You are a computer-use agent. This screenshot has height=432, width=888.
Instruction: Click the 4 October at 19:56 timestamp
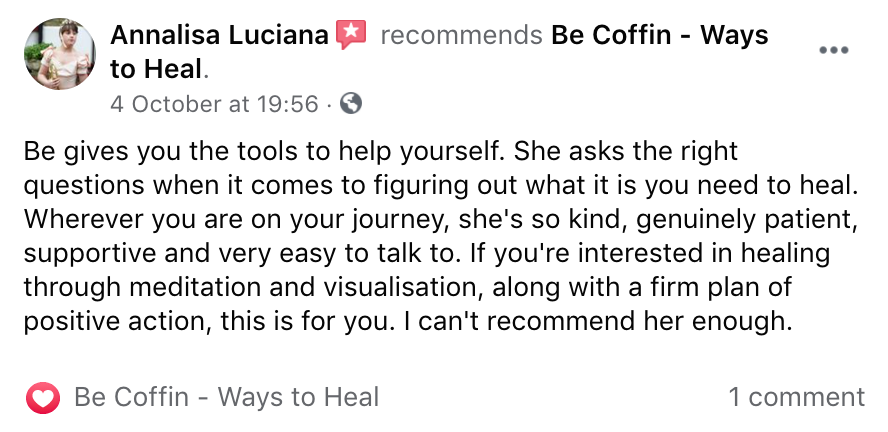pyautogui.click(x=214, y=103)
